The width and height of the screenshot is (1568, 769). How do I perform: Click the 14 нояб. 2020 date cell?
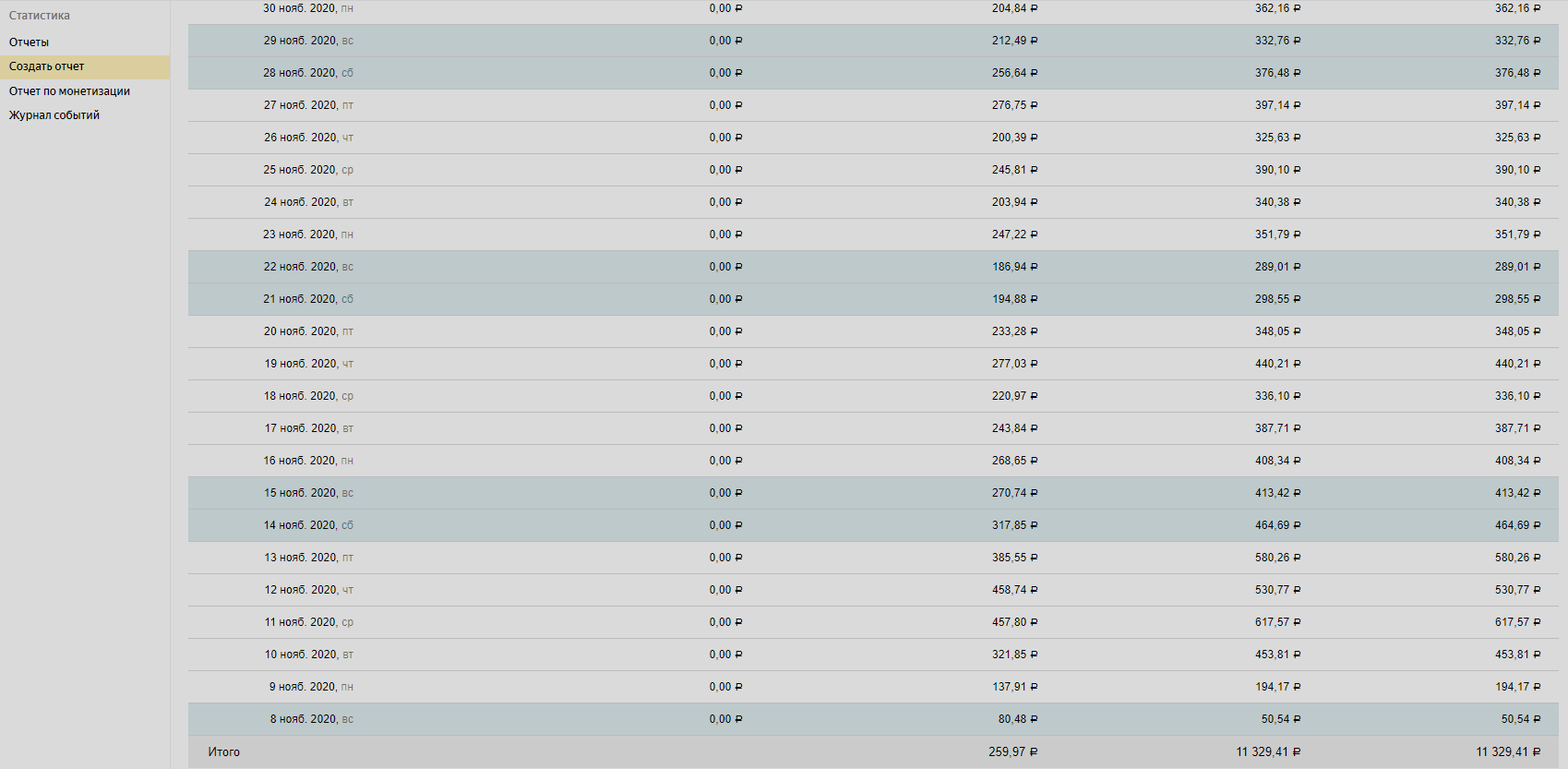point(308,525)
